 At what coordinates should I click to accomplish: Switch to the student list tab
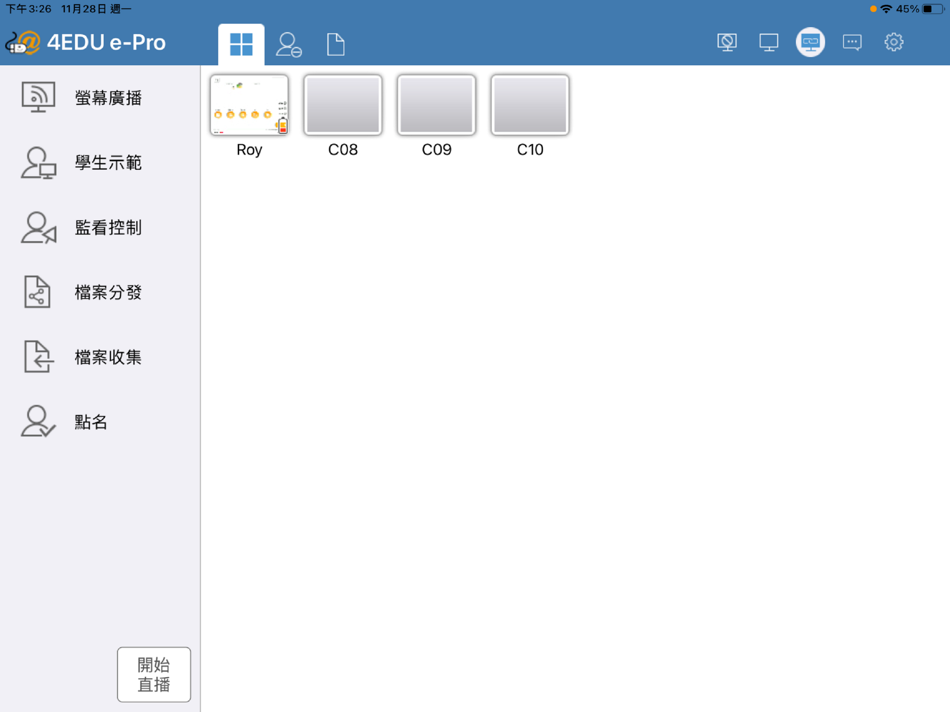point(288,45)
